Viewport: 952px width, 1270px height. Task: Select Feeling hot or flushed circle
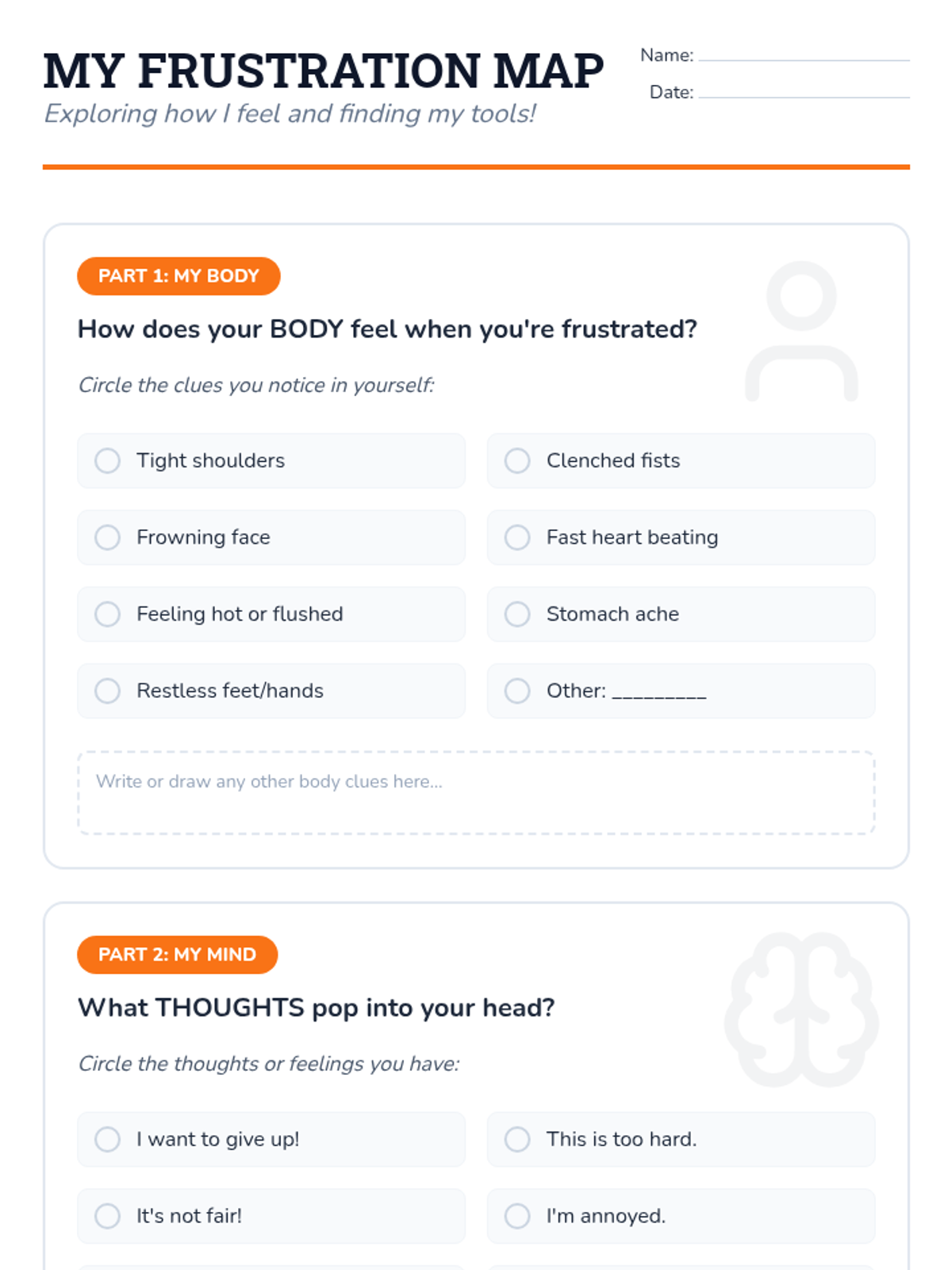tap(107, 614)
